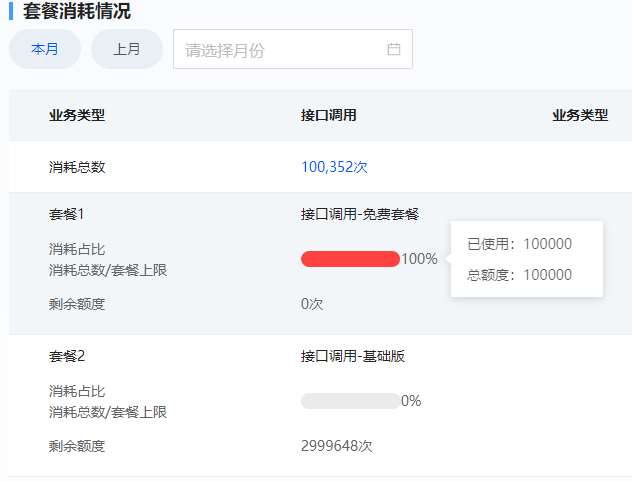Image resolution: width=632 pixels, height=481 pixels.
Task: Click the first 业务类型 column header
Action: tap(77, 115)
